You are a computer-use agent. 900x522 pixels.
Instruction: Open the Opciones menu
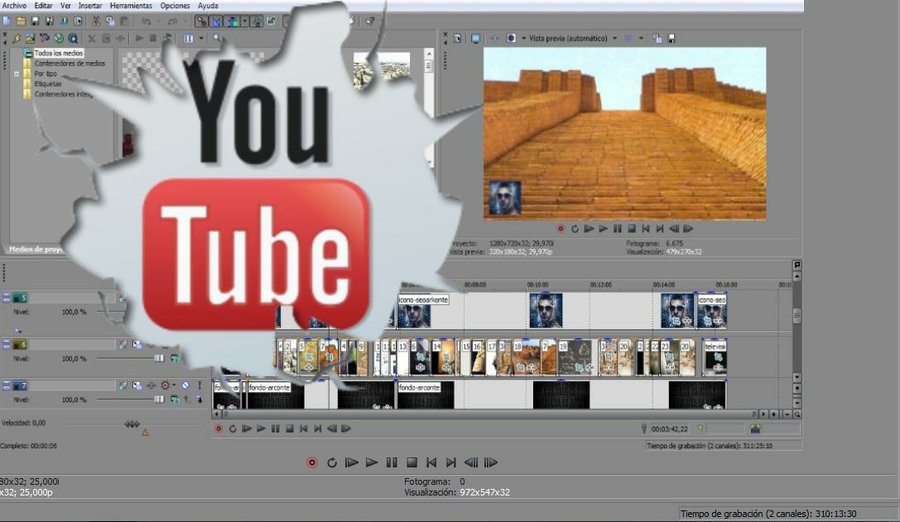click(x=175, y=5)
